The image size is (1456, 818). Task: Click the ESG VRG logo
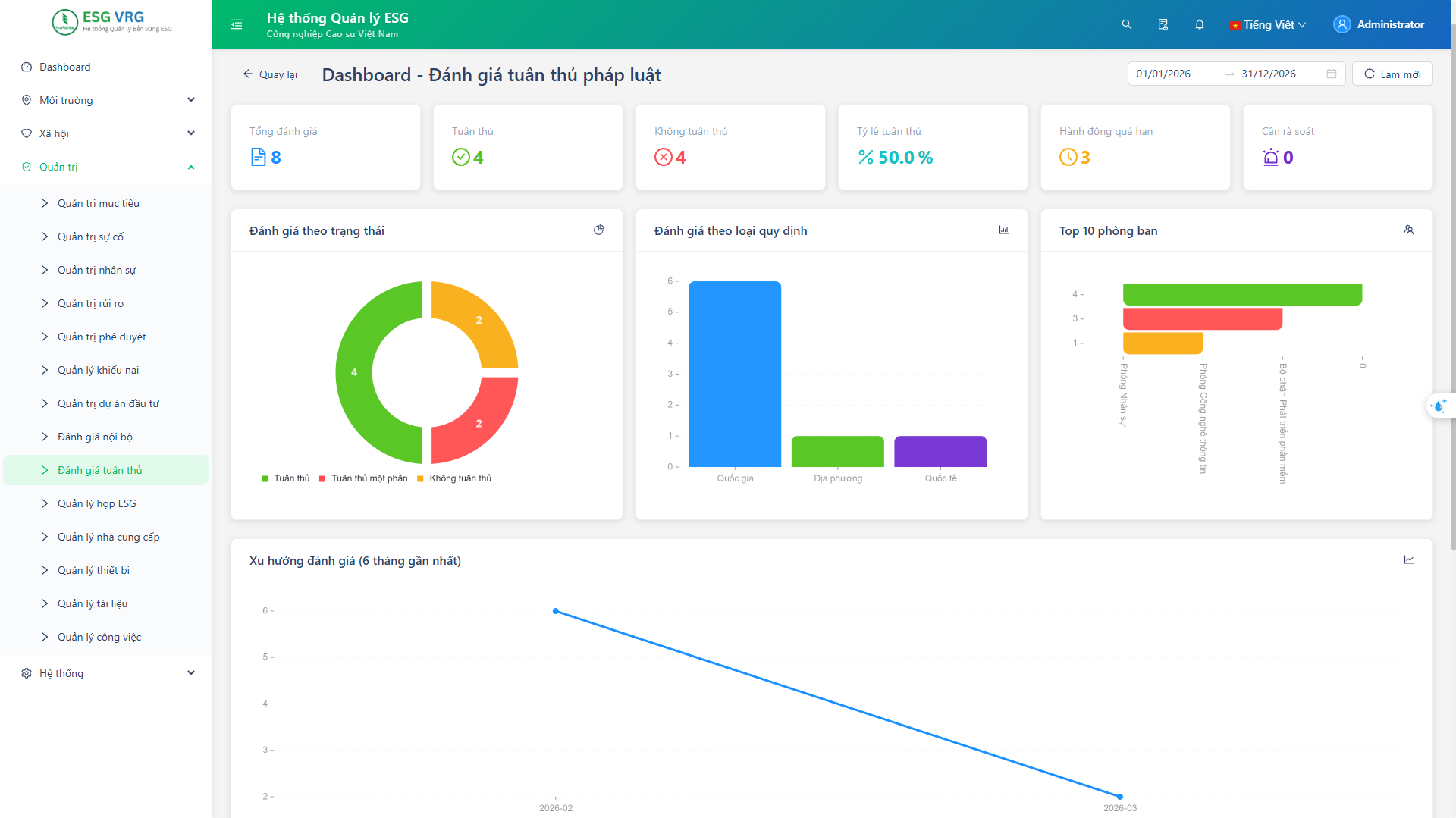111,22
